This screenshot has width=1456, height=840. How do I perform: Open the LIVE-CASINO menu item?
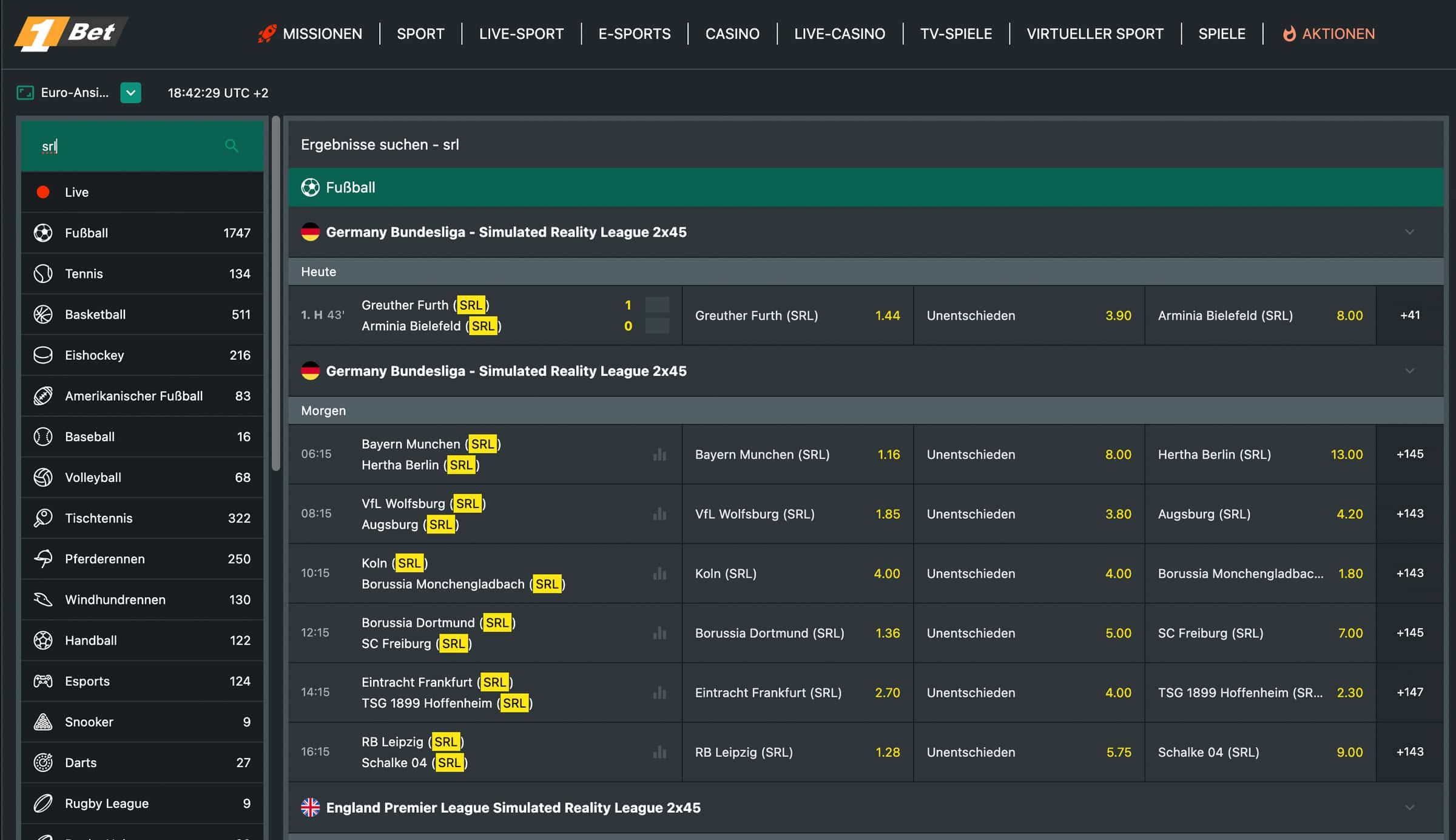point(839,33)
